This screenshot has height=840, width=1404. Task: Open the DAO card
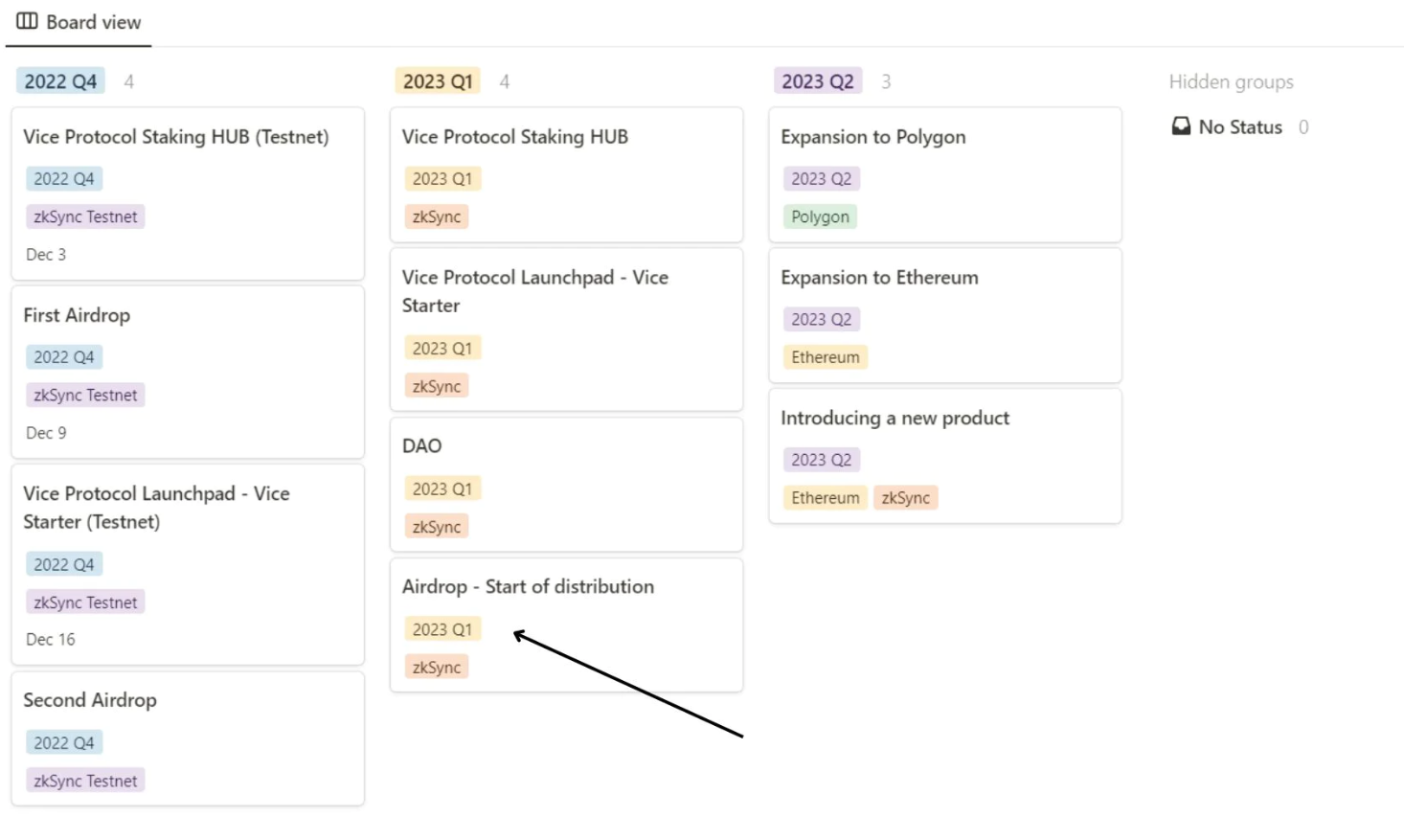pos(566,485)
